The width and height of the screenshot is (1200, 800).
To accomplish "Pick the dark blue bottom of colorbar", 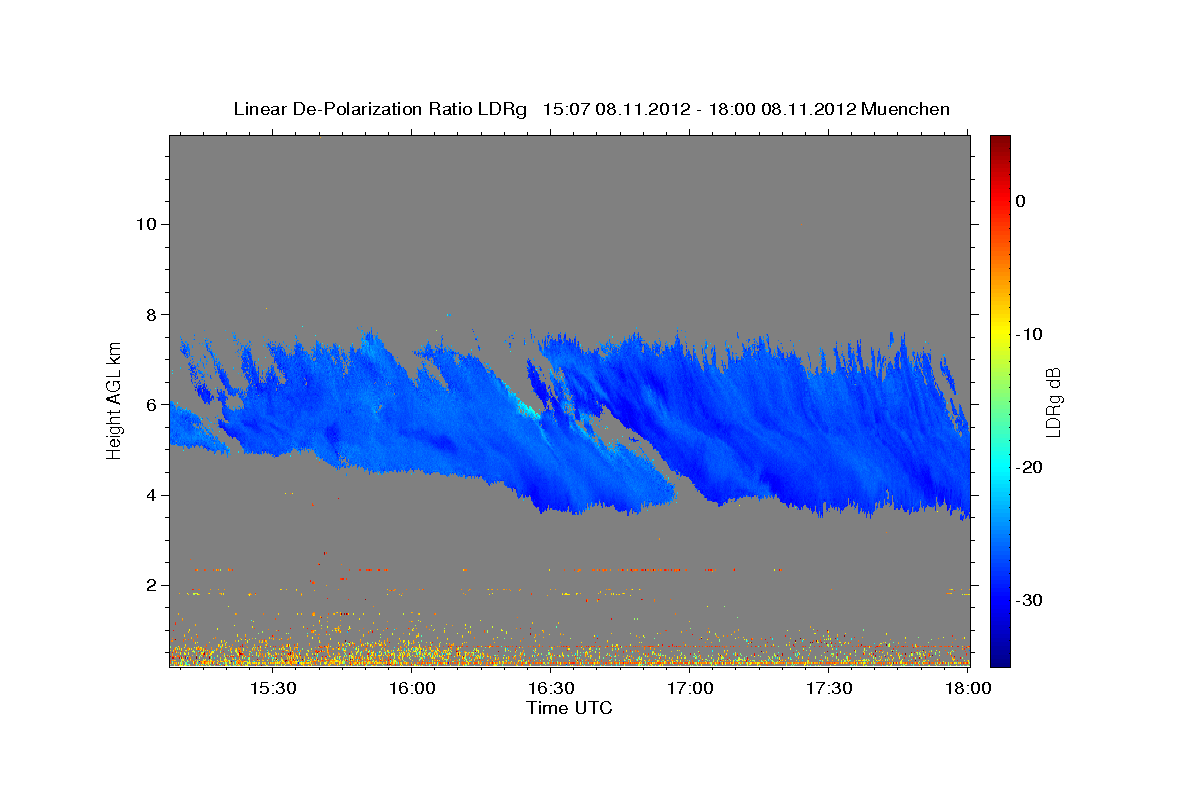I will click(999, 657).
